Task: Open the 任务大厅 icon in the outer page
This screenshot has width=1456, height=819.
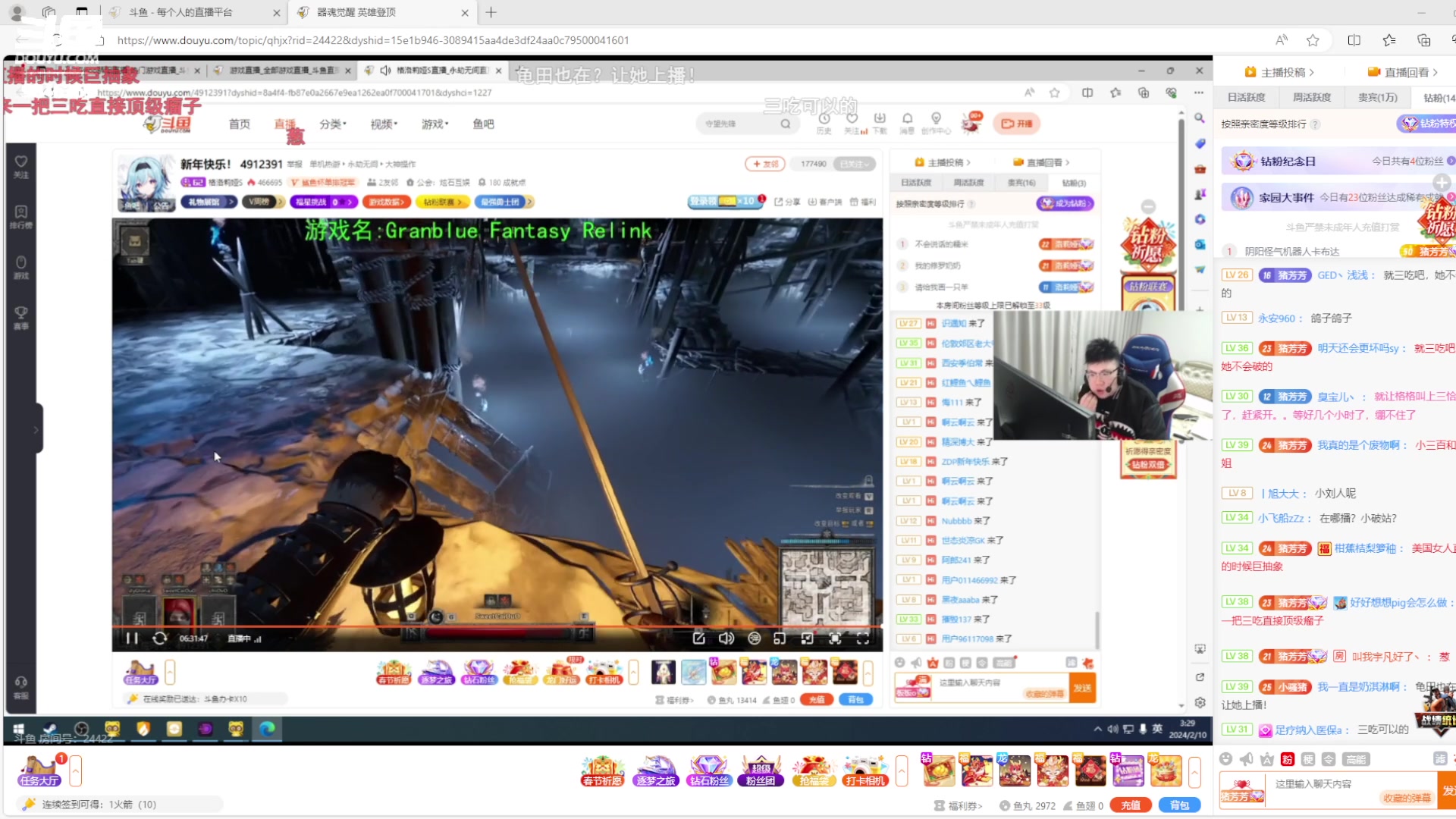Action: pyautogui.click(x=39, y=770)
